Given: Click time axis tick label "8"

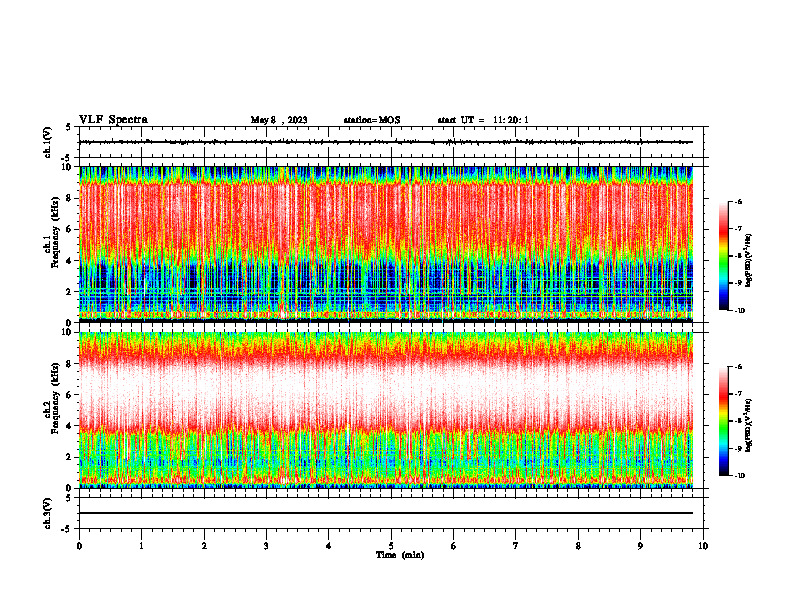Looking at the screenshot, I should (x=578, y=546).
